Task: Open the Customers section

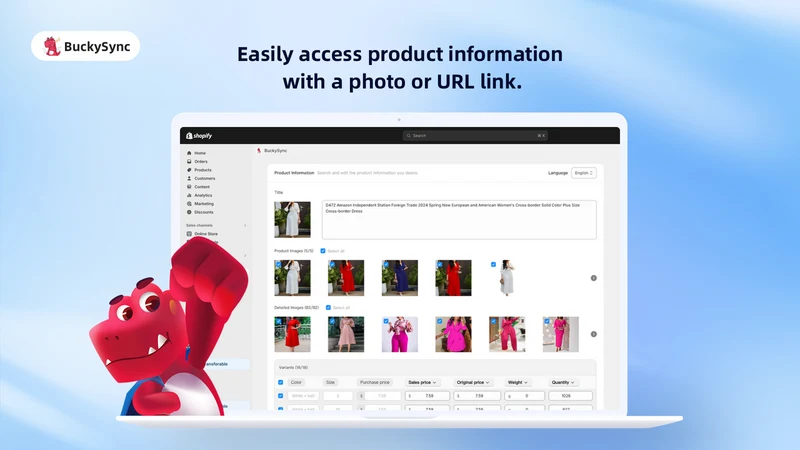Action: click(x=205, y=179)
